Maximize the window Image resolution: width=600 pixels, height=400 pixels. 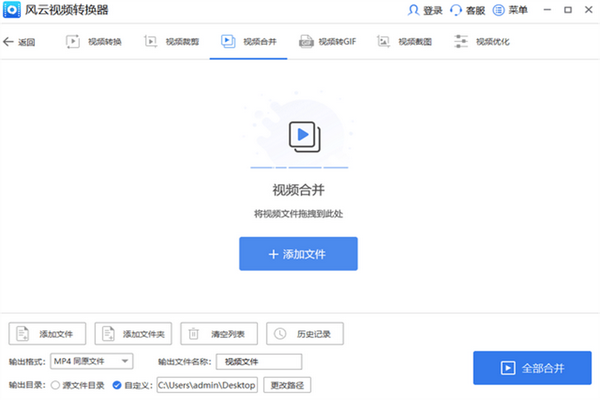568,10
